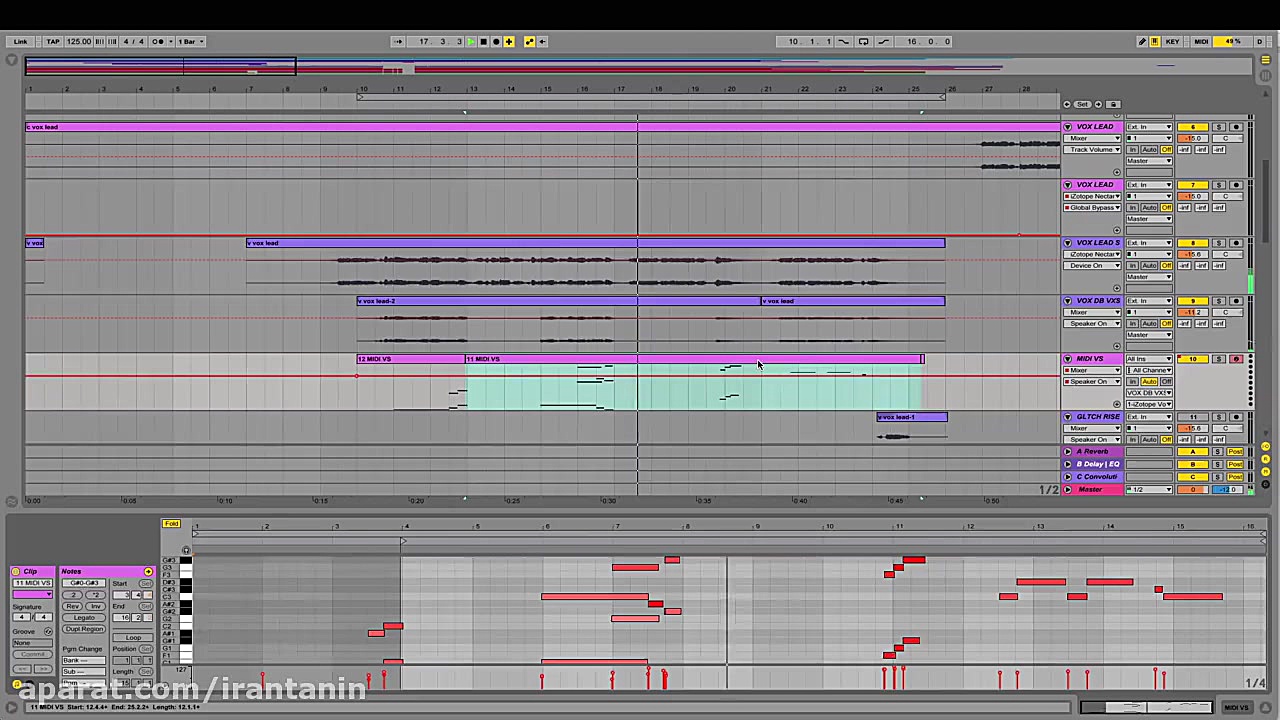The image size is (1280, 720).
Task: Click the clip name field 11 MIDI VS
Action: point(33,583)
